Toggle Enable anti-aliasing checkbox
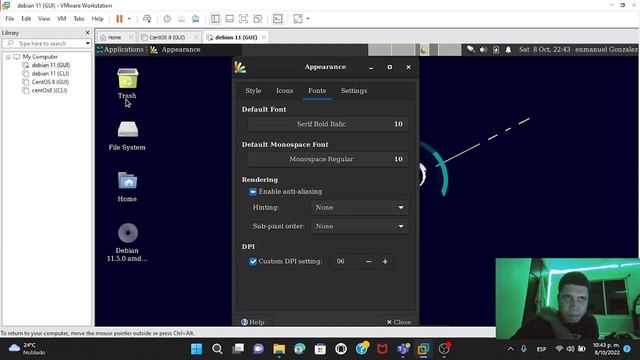 click(253, 191)
